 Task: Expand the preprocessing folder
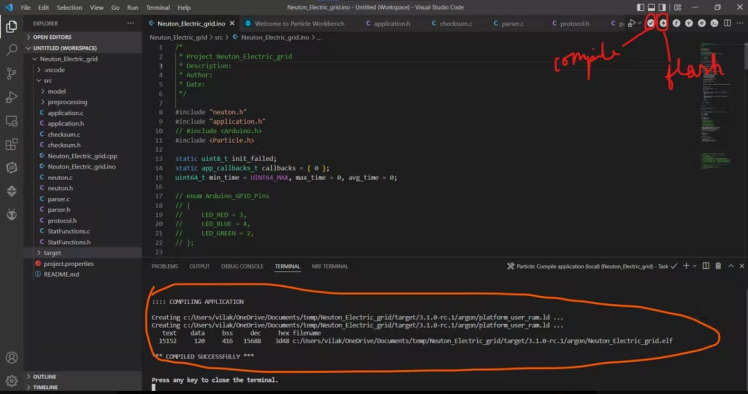click(83, 102)
